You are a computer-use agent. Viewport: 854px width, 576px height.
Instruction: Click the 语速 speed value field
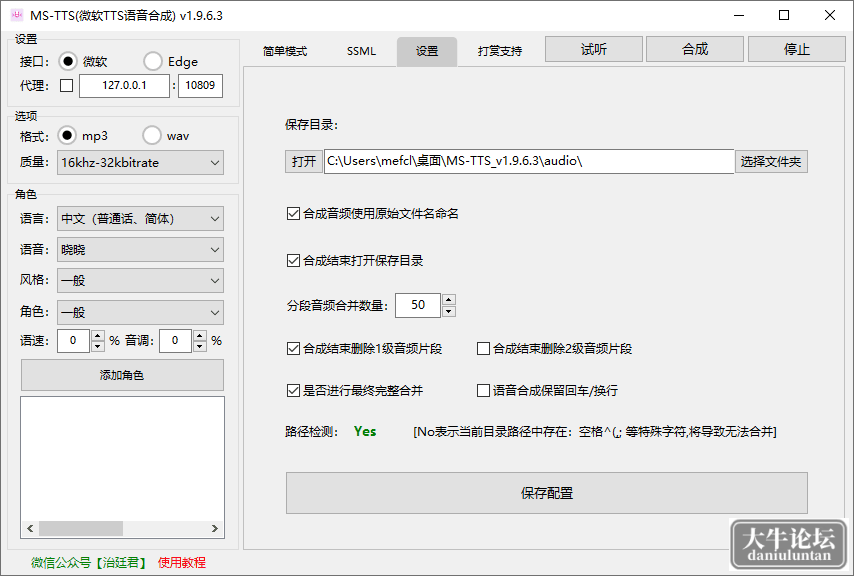pos(74,341)
